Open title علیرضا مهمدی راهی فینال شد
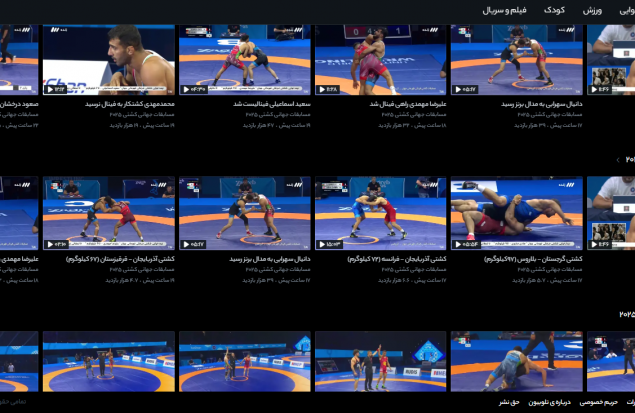Image resolution: width=635 pixels, height=413 pixels. [408, 104]
